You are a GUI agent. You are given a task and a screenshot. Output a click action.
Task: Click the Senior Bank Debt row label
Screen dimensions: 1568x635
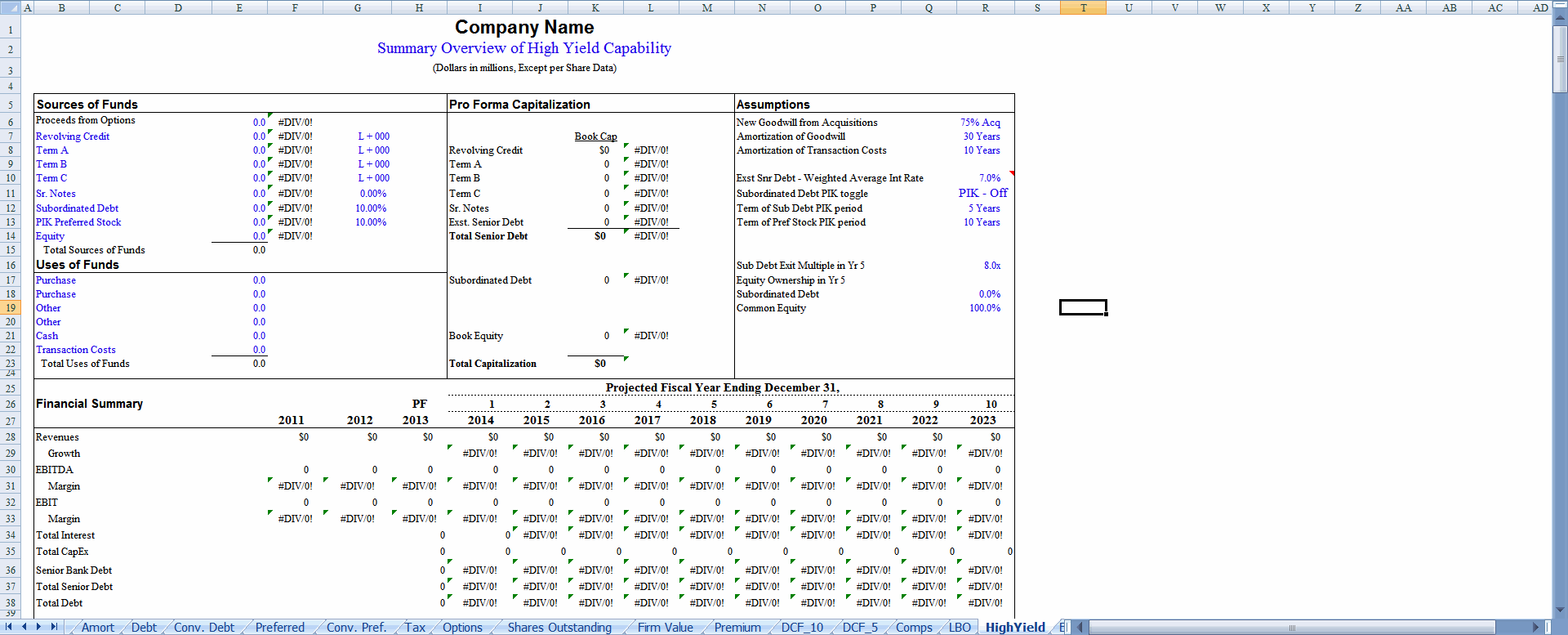coord(73,570)
